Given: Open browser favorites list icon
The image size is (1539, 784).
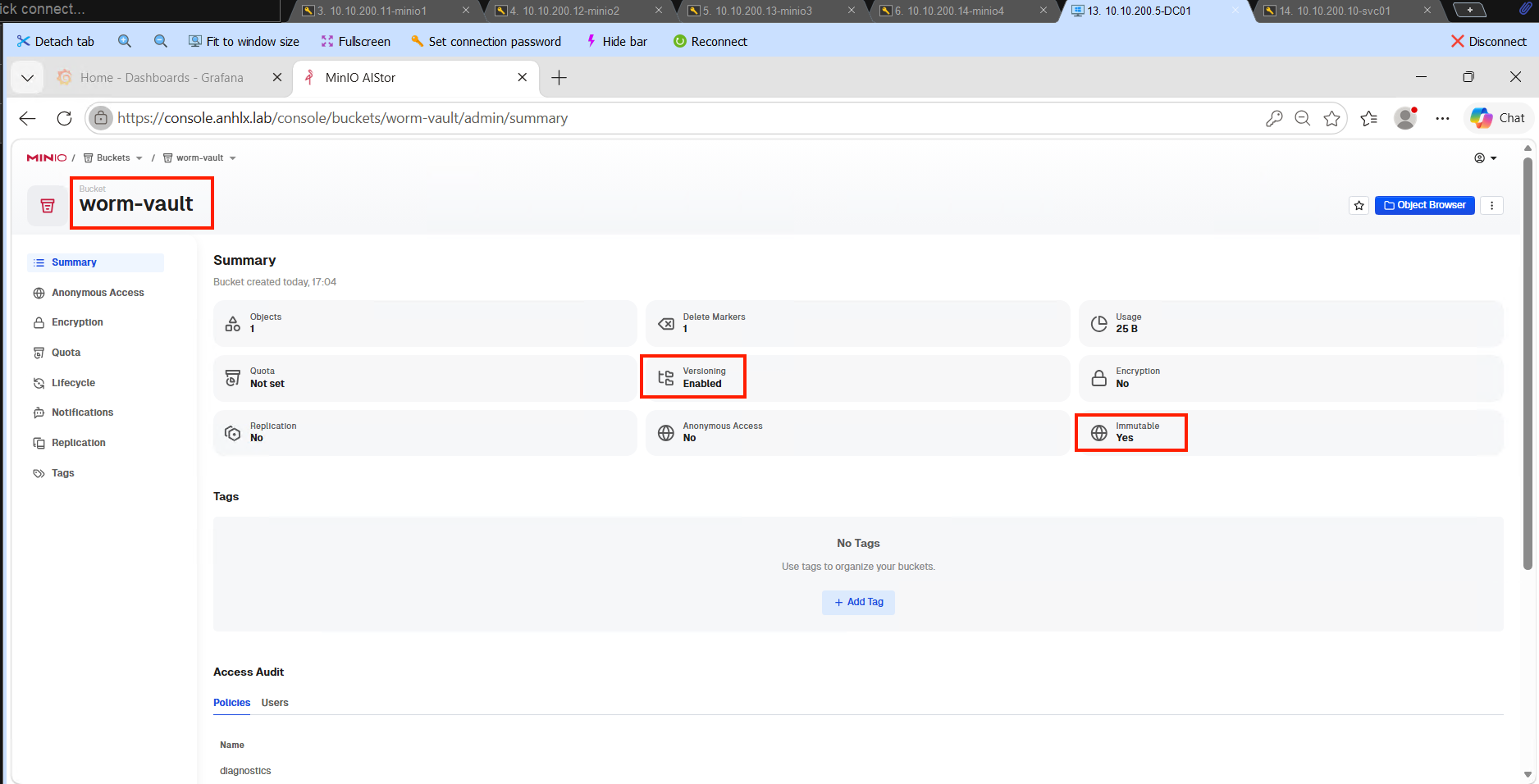Looking at the screenshot, I should coord(1368,118).
